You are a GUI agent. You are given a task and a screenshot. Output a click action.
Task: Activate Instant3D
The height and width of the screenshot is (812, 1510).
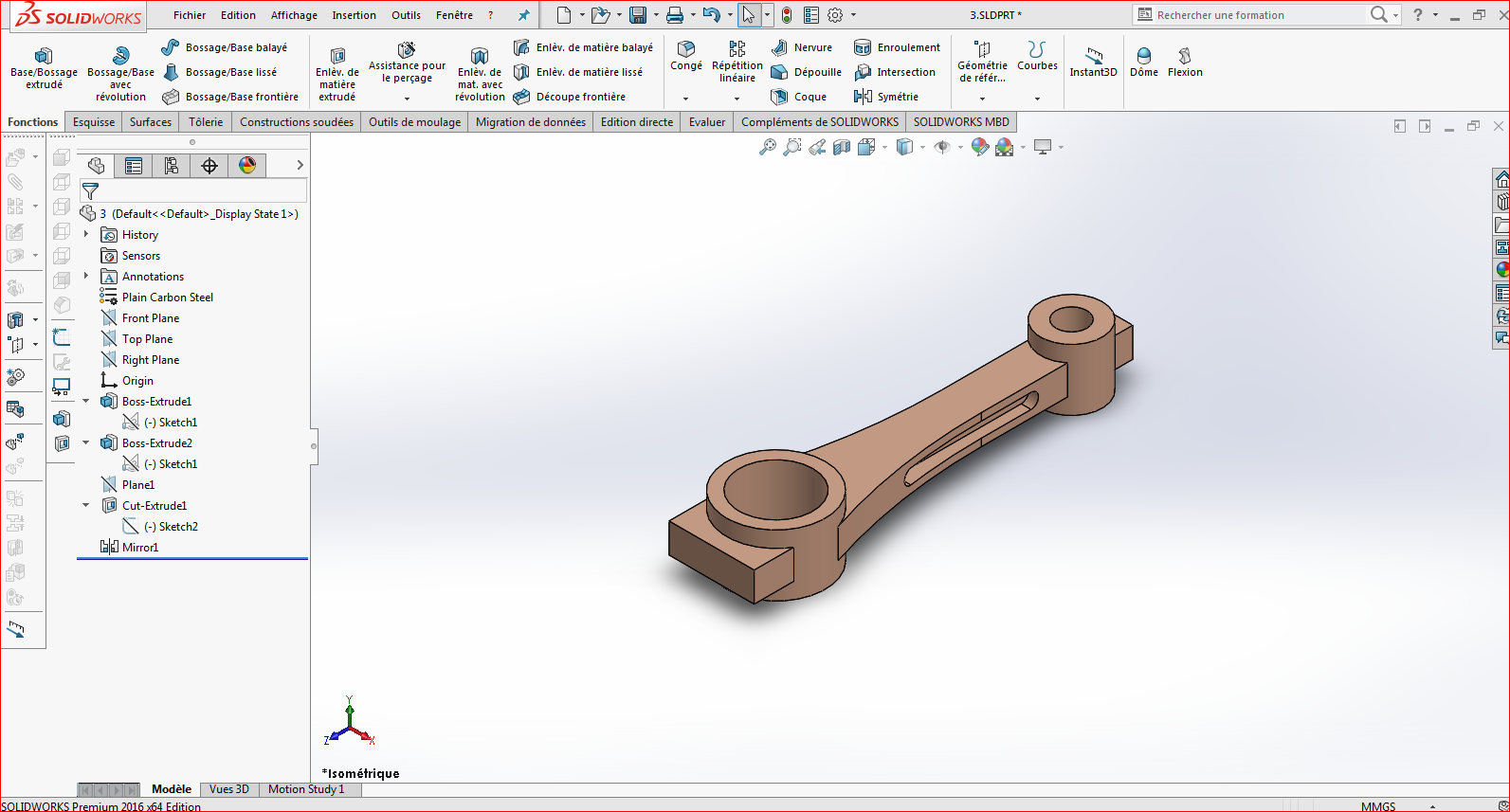1093,63
